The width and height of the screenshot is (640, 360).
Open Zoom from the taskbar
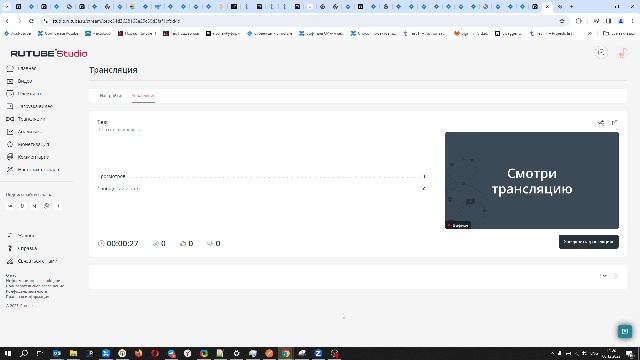318,353
